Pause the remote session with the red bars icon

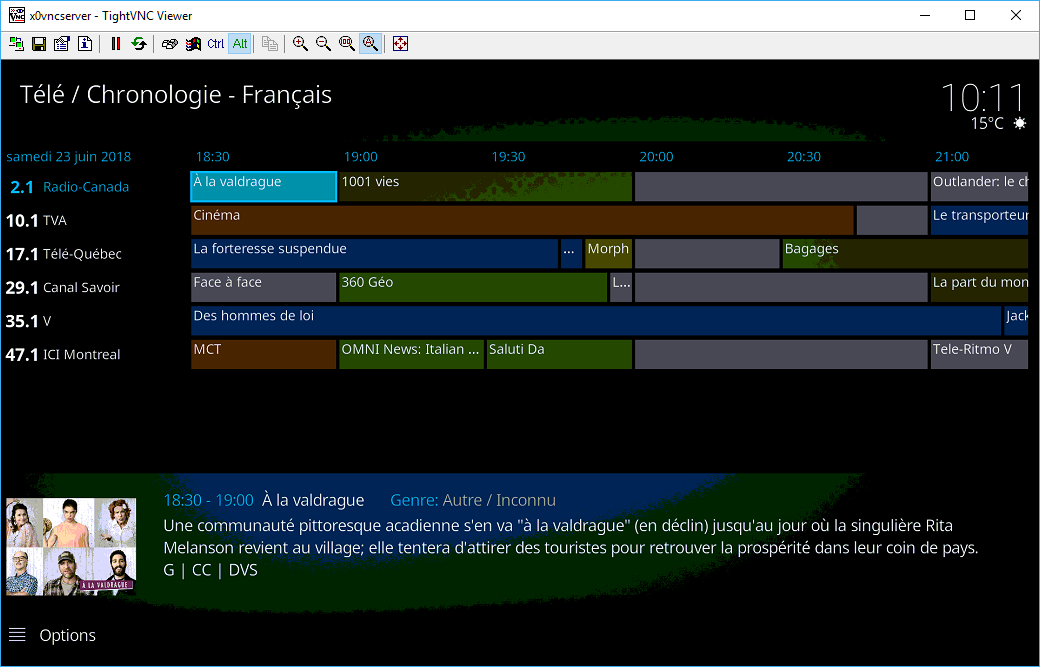click(x=116, y=44)
